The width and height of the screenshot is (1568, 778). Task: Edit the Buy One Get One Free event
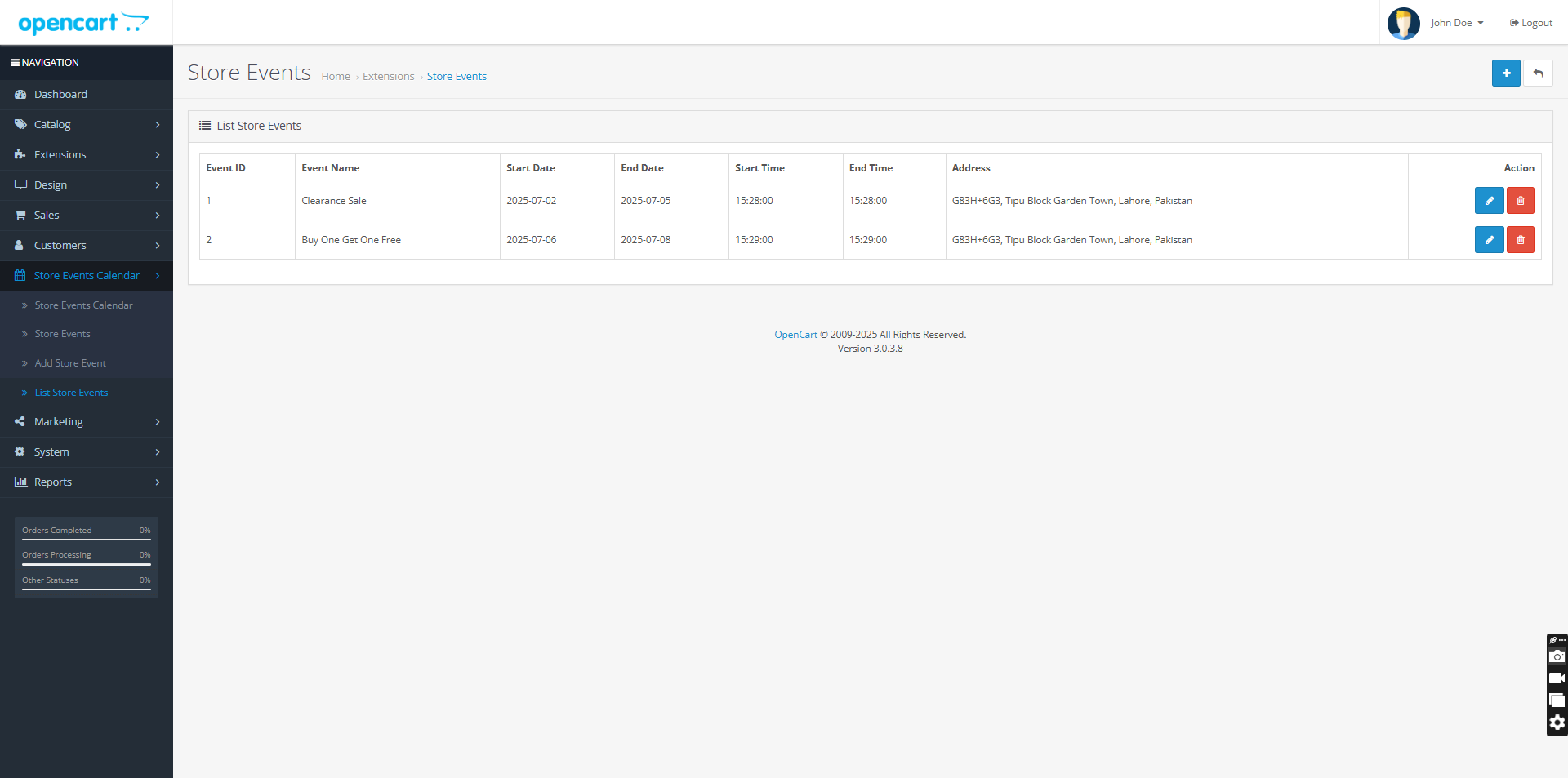pos(1489,240)
